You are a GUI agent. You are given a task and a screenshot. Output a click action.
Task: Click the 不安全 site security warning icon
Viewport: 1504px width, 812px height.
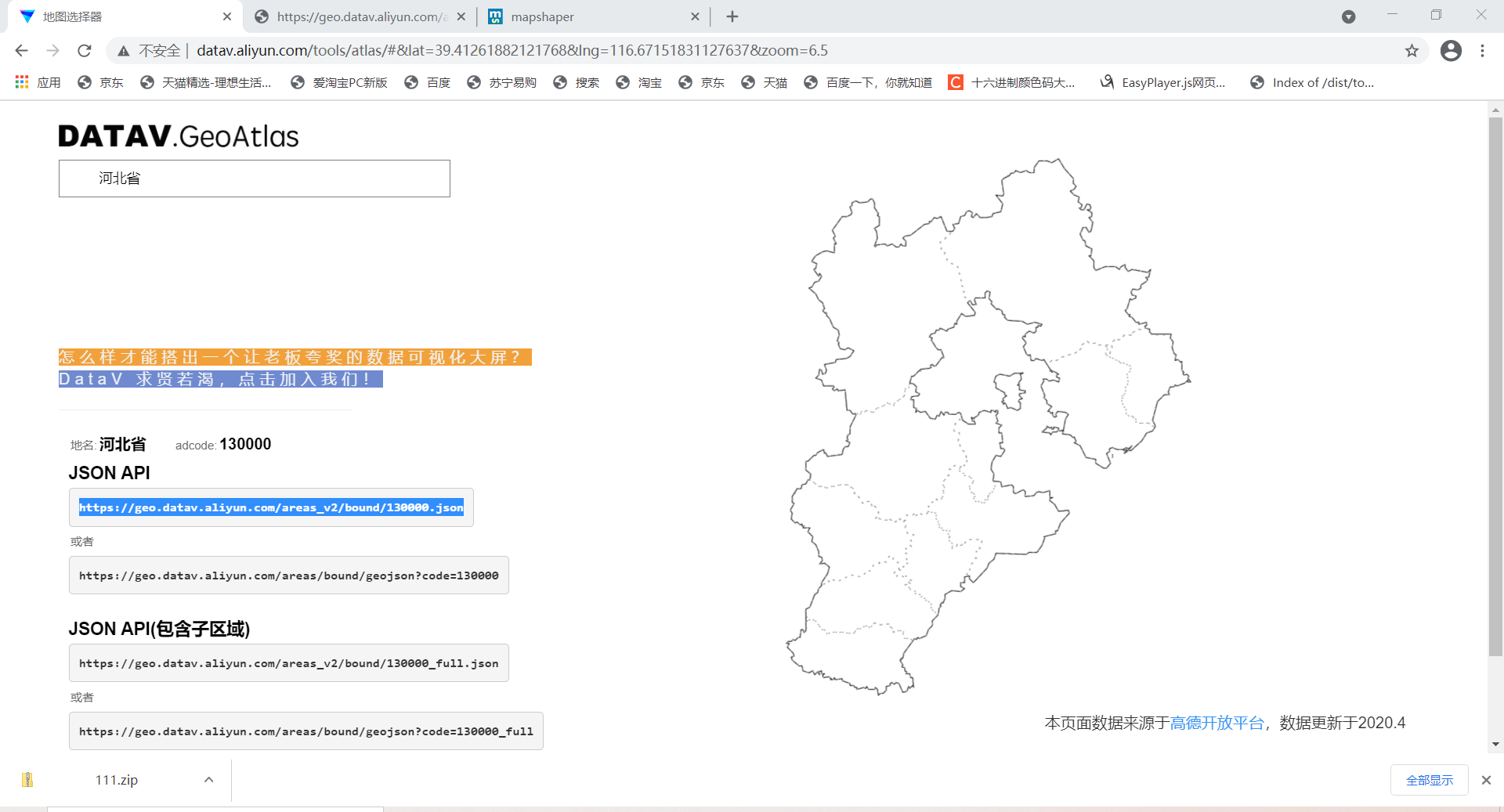124,51
